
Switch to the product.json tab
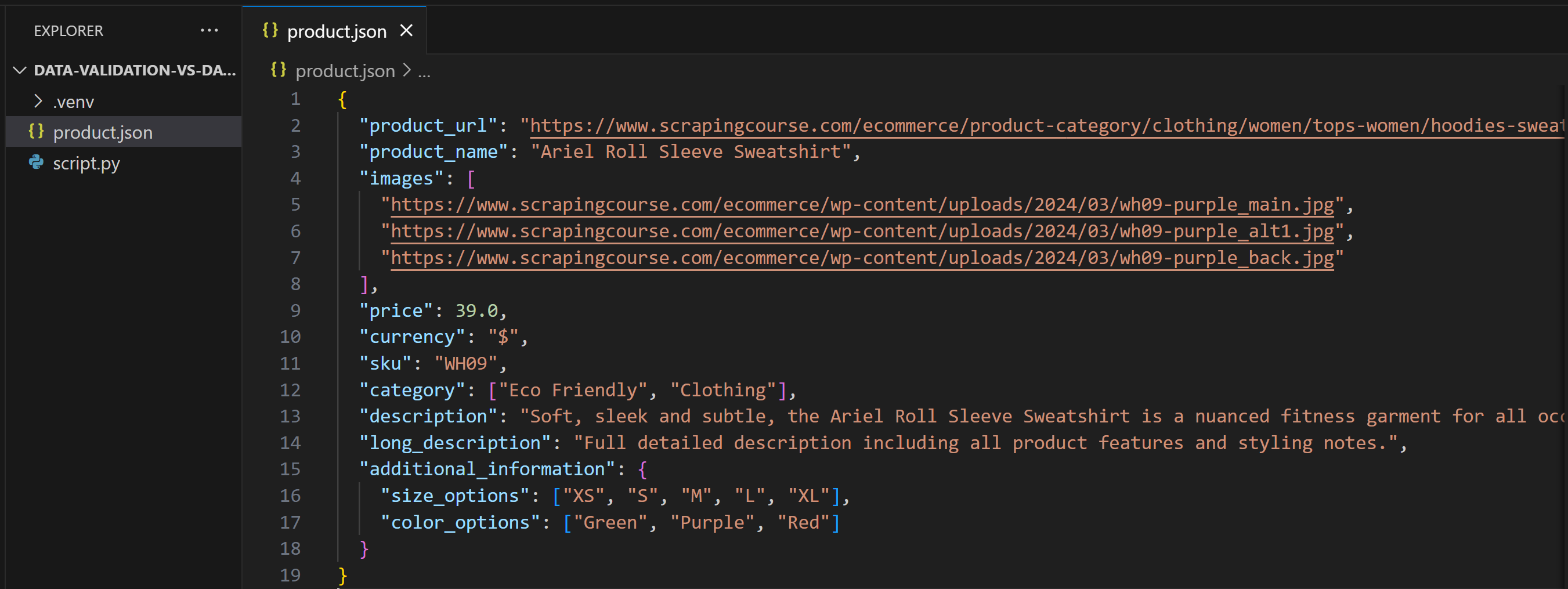(337, 30)
